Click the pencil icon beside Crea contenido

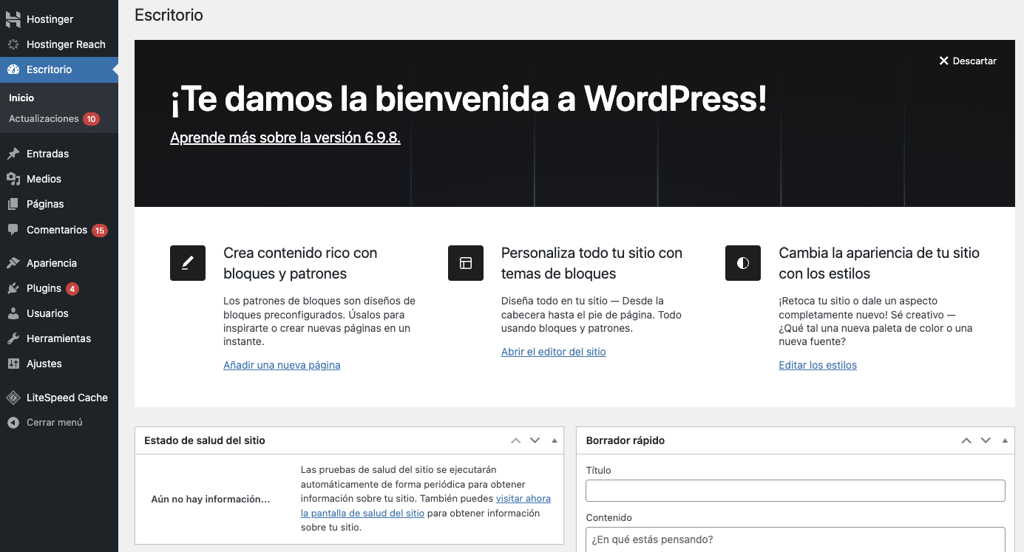pyautogui.click(x=187, y=263)
